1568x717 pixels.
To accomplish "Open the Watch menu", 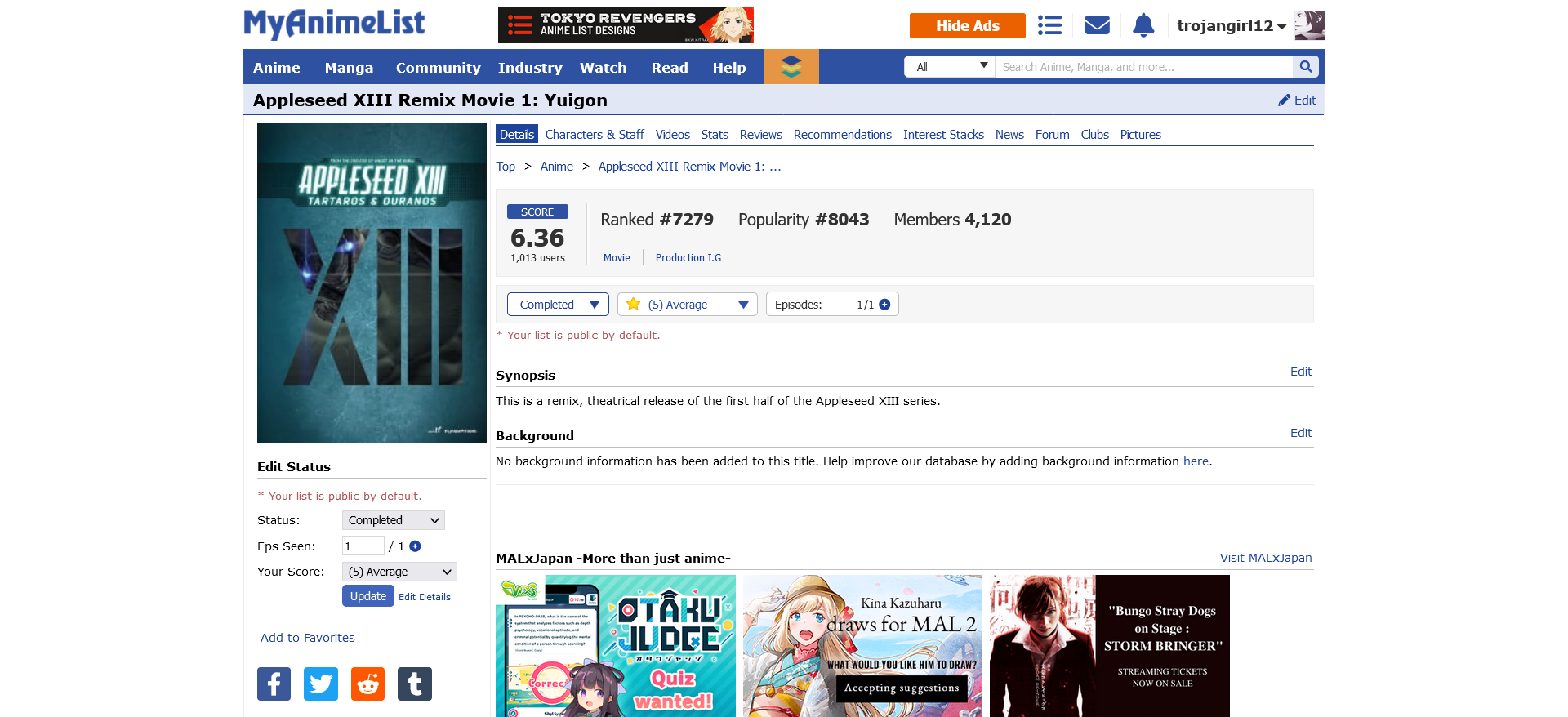I will (603, 68).
